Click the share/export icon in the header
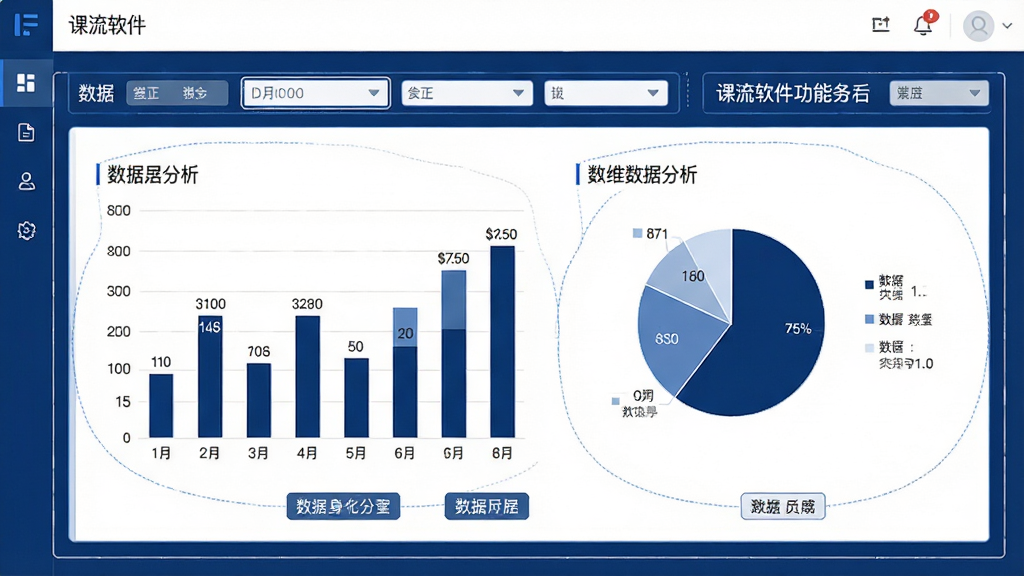Screen dimensions: 1024x576 click(x=881, y=25)
